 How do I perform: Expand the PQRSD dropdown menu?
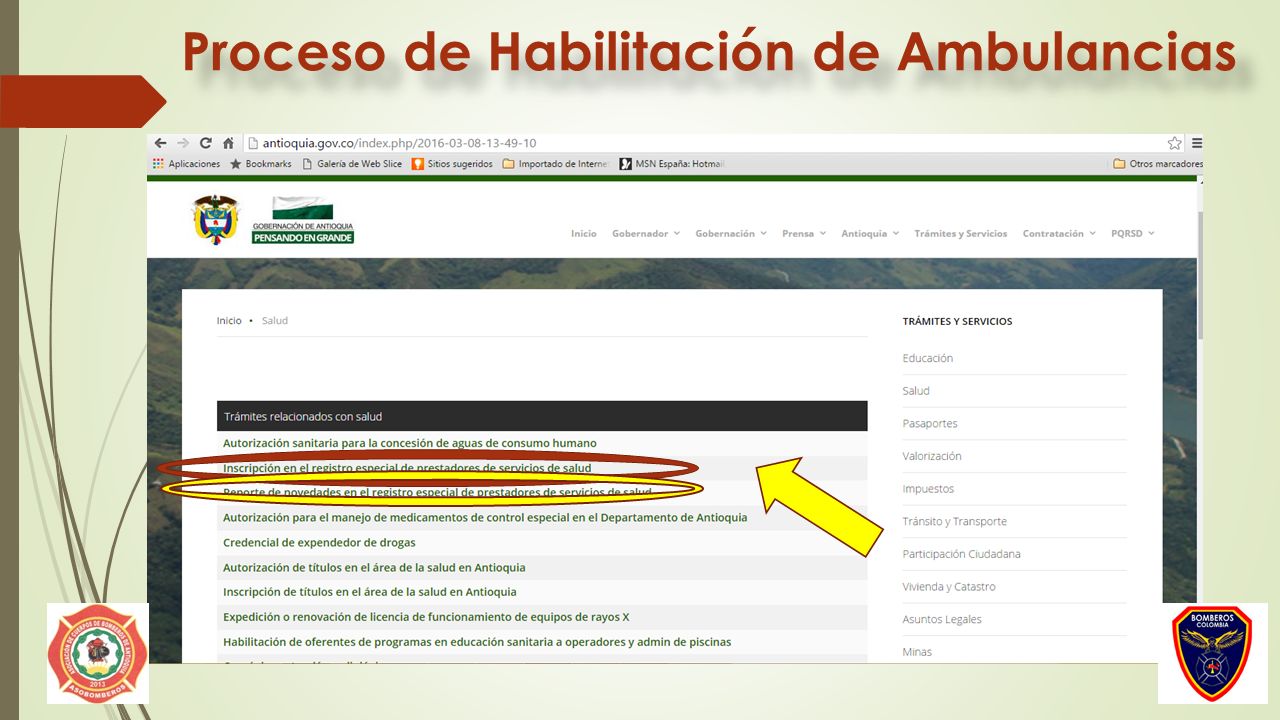tap(1132, 233)
